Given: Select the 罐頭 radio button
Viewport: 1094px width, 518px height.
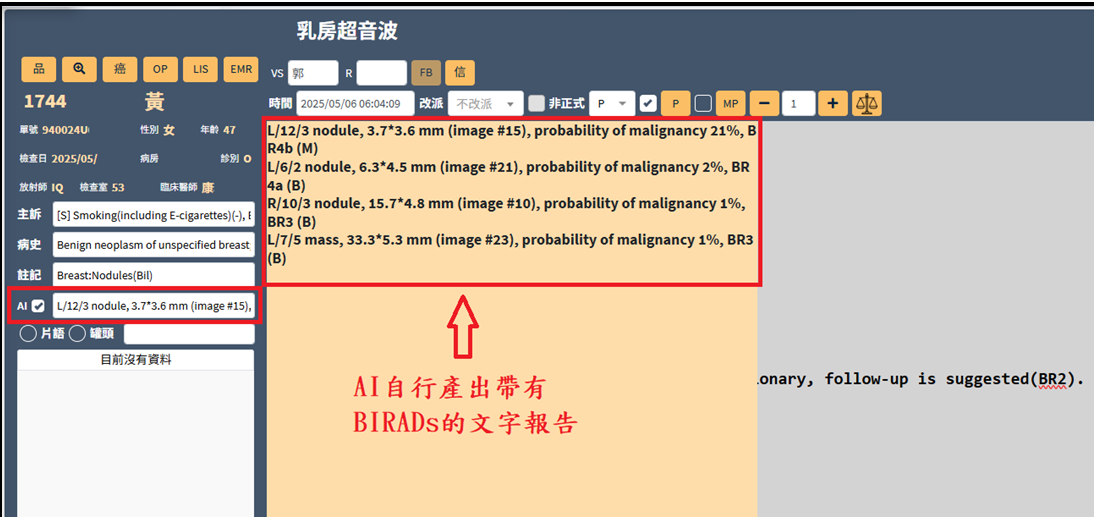Looking at the screenshot, I should (x=78, y=334).
